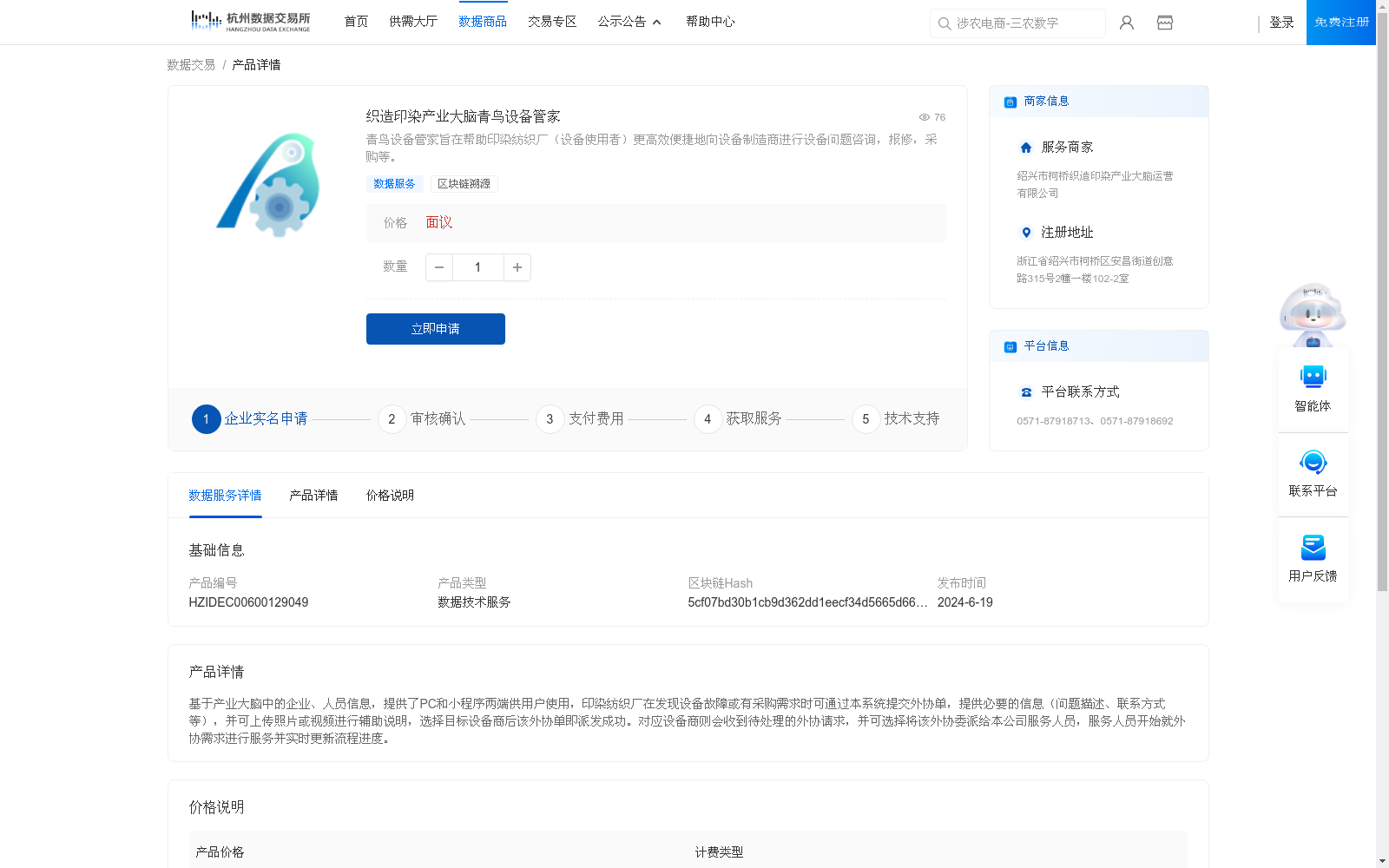The height and width of the screenshot is (868, 1389).
Task: Click the truncated blockchain hash 5cf07bd30b1cb9d362dd1eecf34d5665d66…
Action: [807, 602]
